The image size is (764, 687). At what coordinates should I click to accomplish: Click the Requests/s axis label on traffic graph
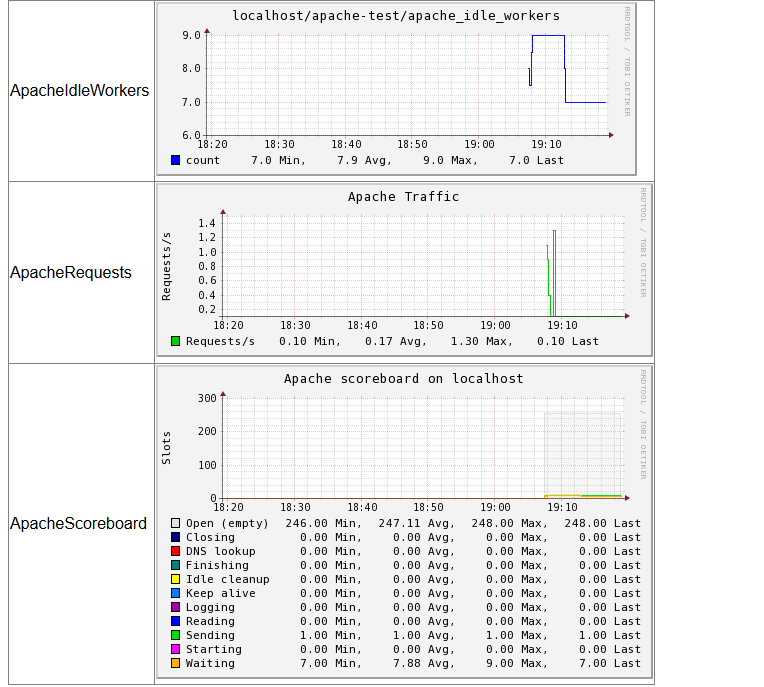pos(166,266)
